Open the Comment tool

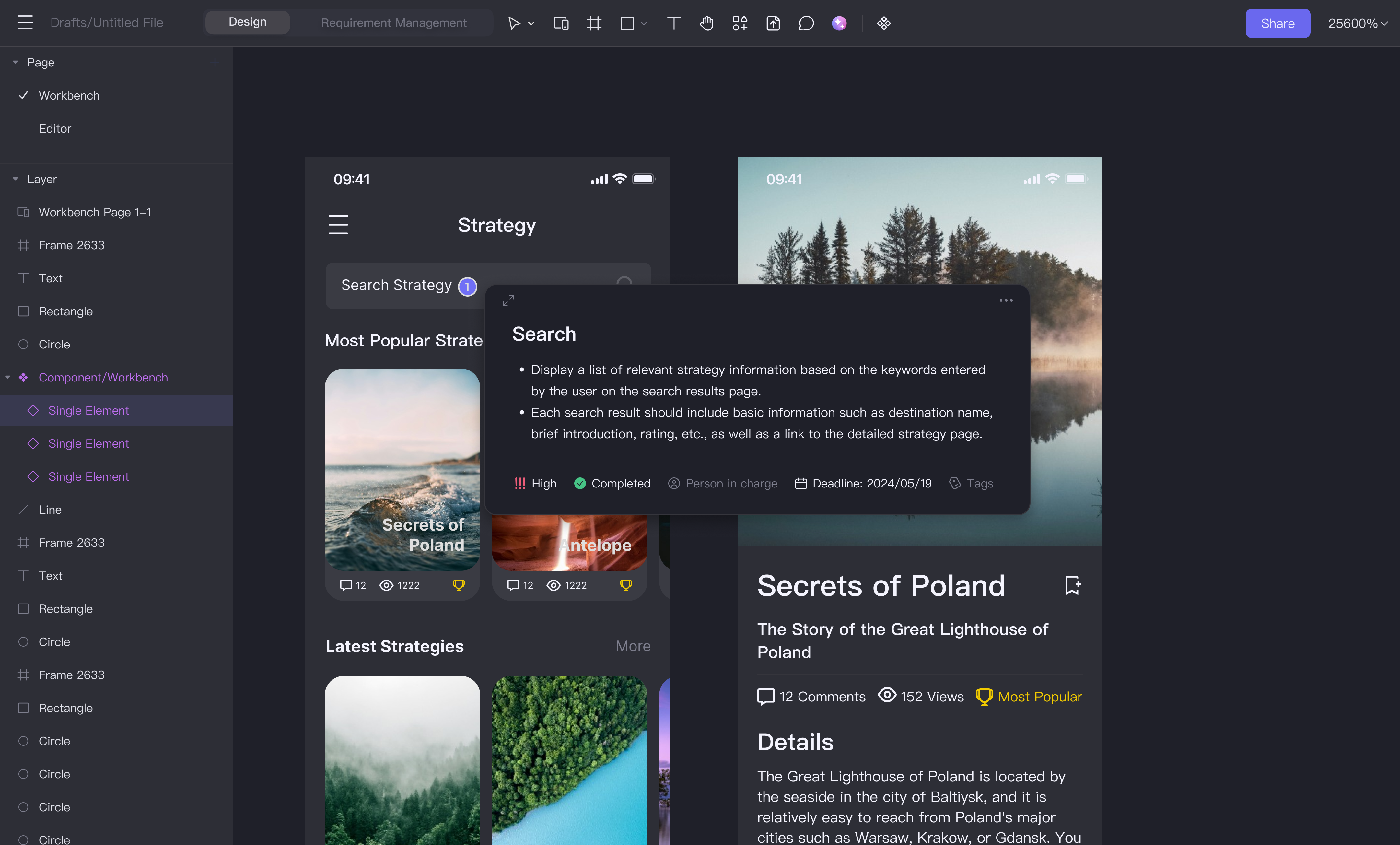[x=806, y=23]
